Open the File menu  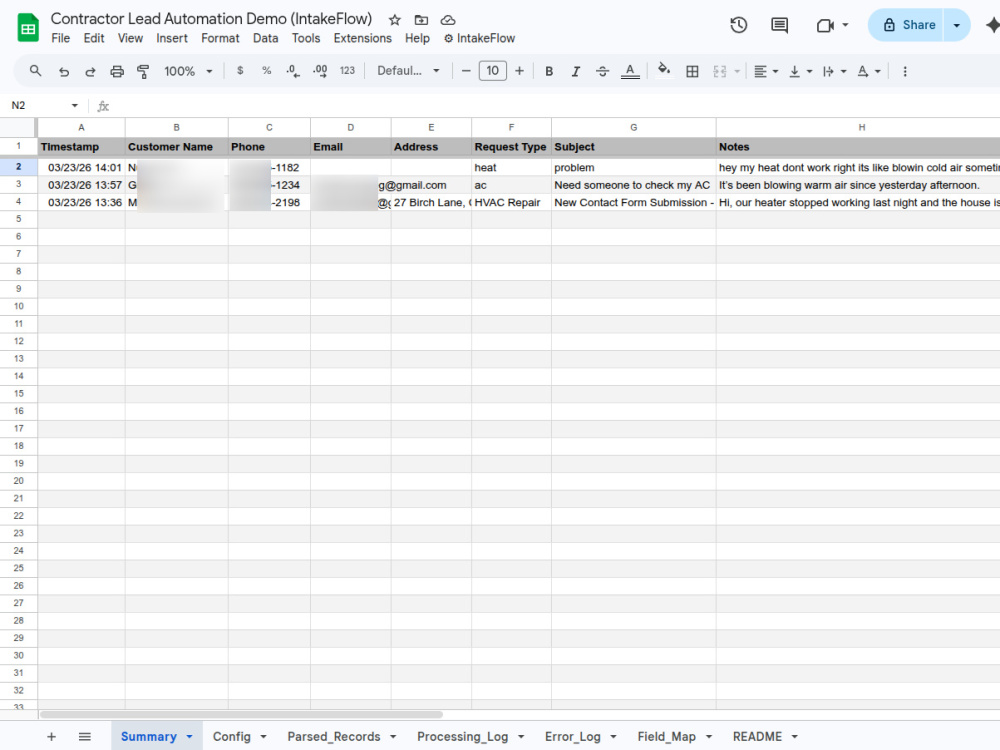coord(61,38)
